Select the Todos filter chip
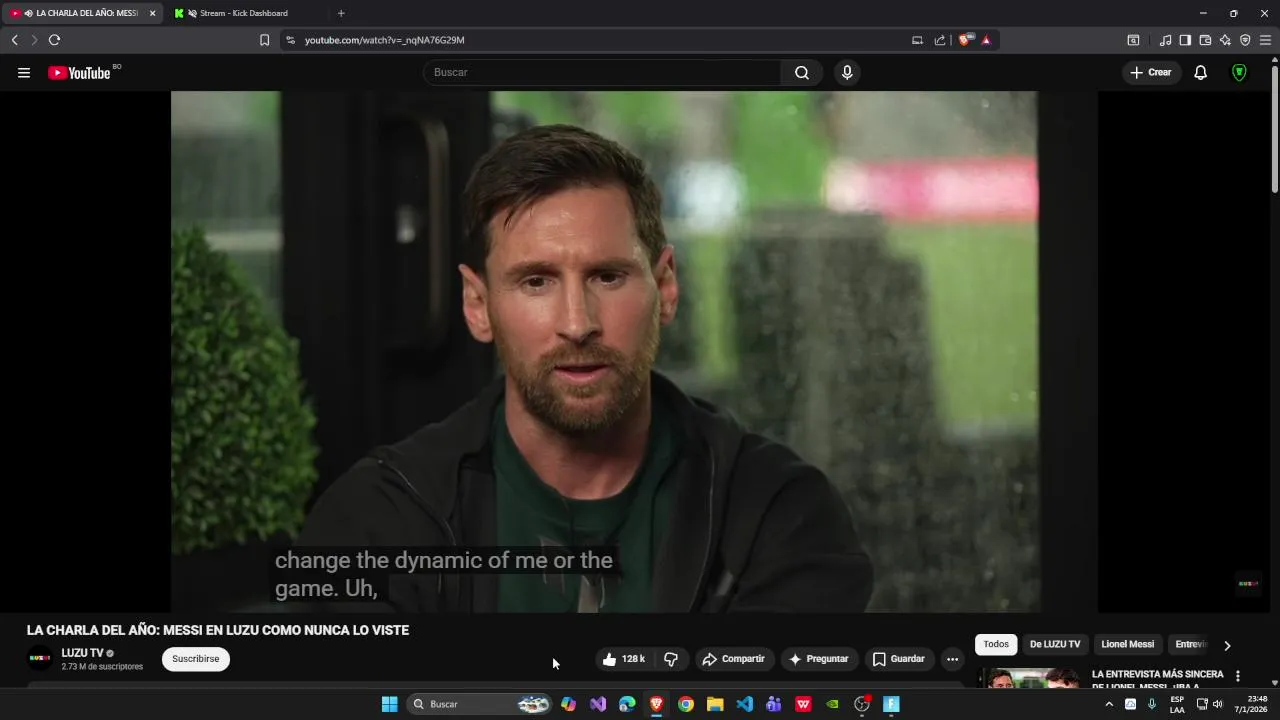 [x=996, y=645]
